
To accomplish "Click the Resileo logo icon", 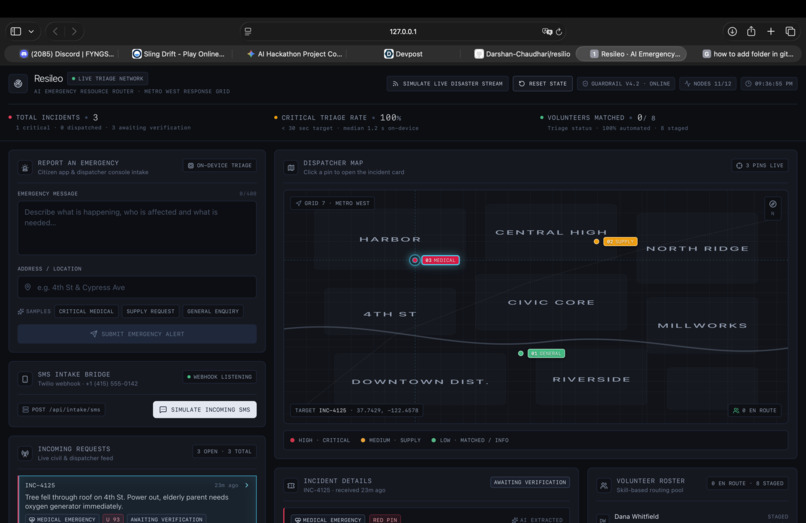I will (18, 83).
